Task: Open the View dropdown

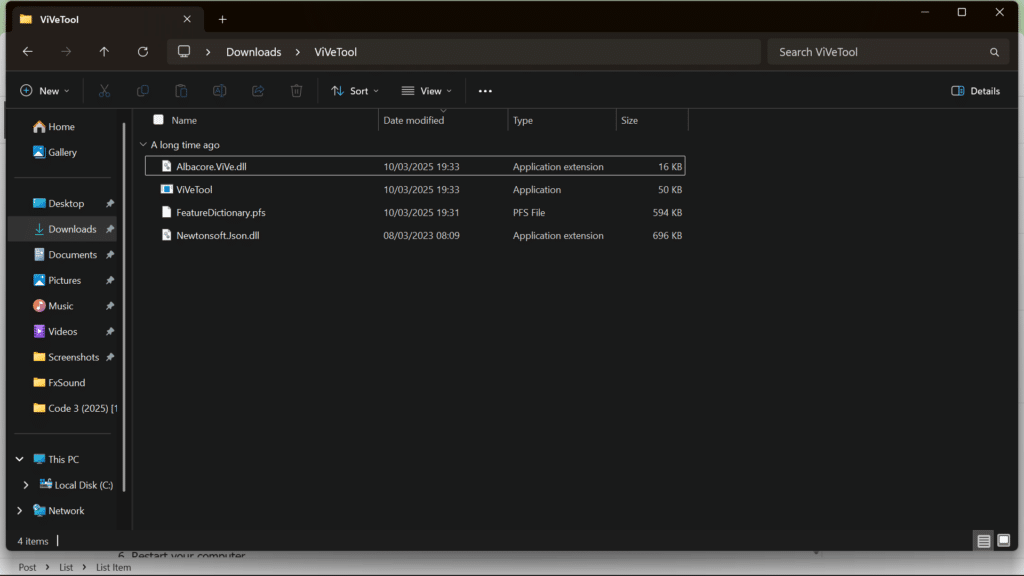Action: [425, 90]
